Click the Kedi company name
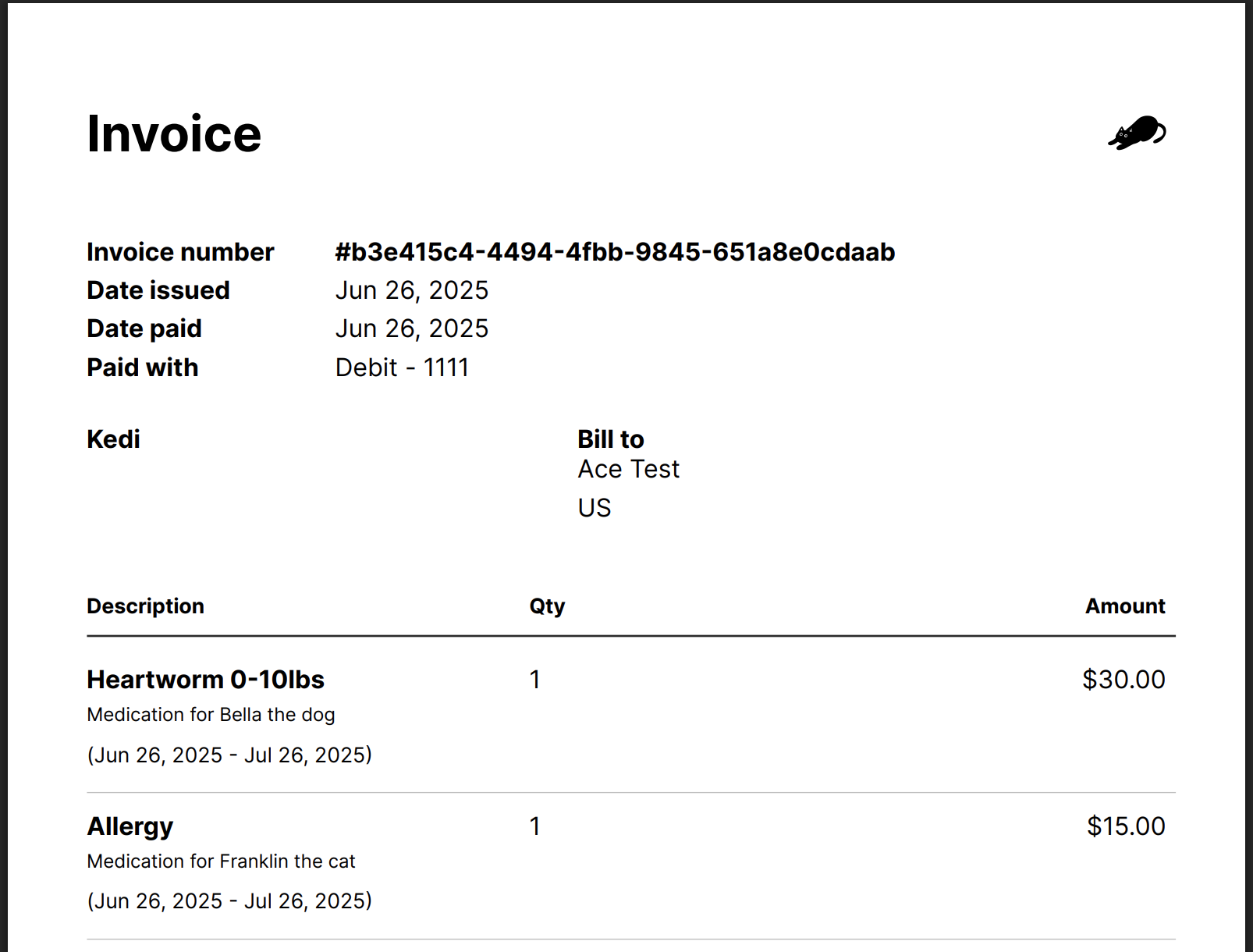This screenshot has height=952, width=1253. click(114, 439)
